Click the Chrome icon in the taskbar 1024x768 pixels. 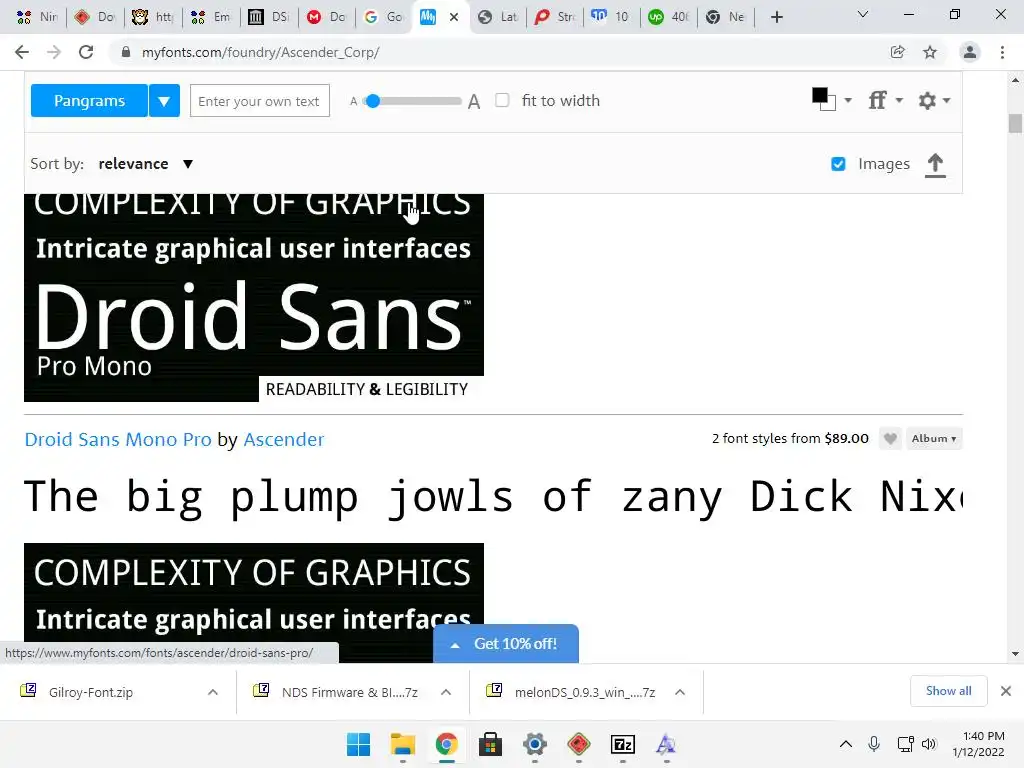coord(447,744)
